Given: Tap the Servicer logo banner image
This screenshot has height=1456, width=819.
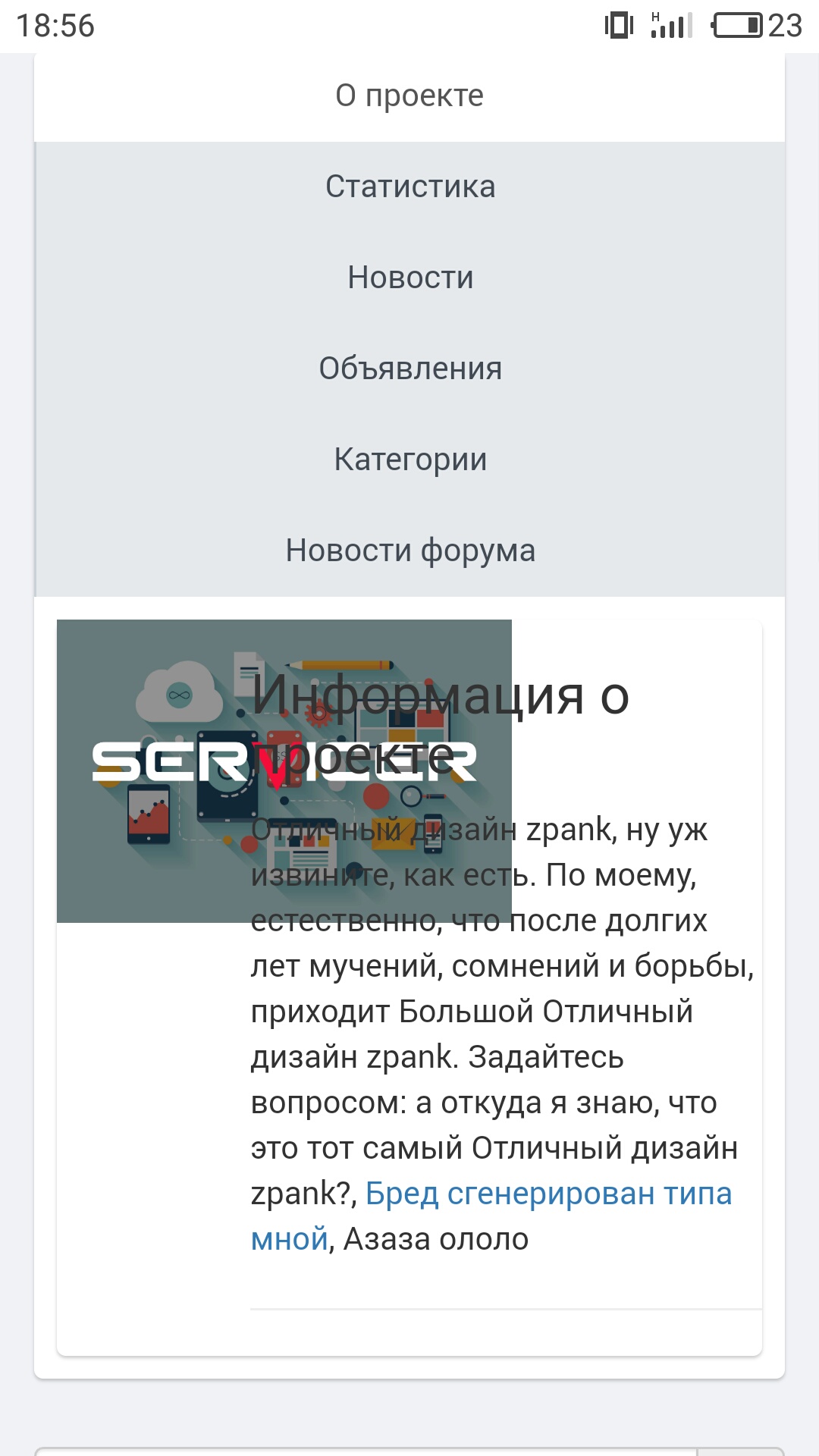Looking at the screenshot, I should pos(284,771).
